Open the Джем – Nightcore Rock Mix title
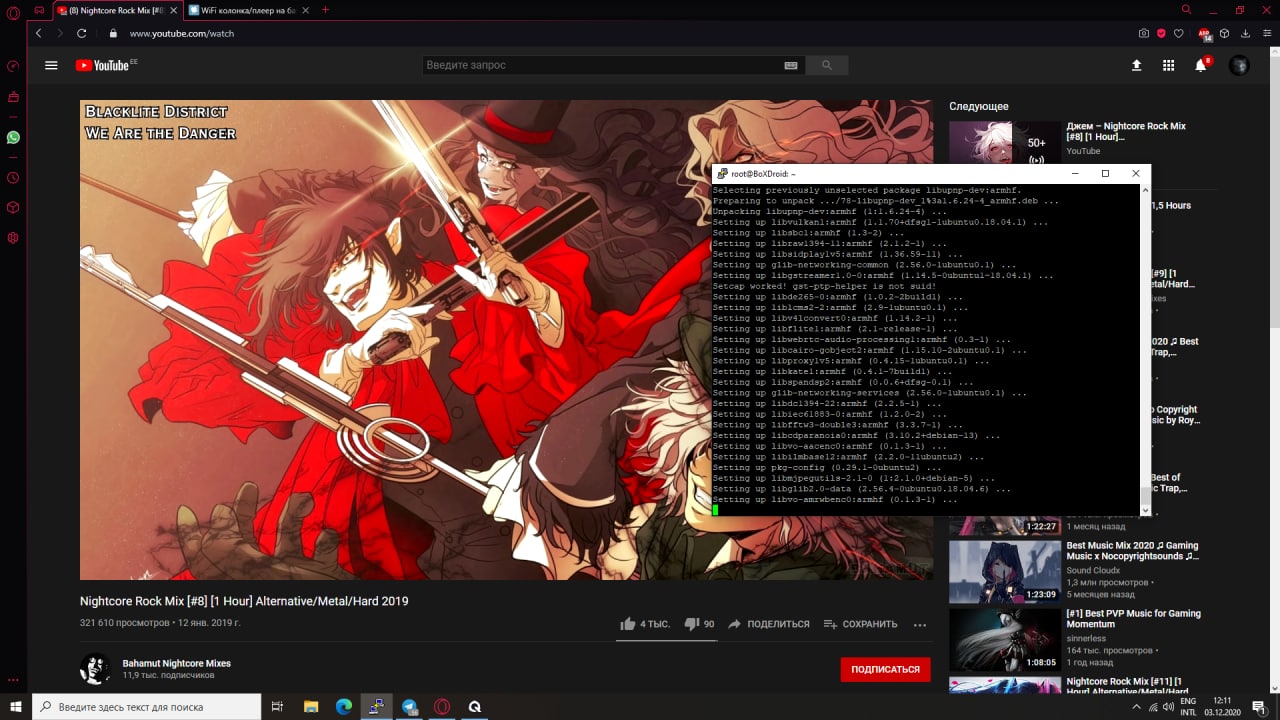Screen dimensions: 1280x720 [x=1126, y=132]
